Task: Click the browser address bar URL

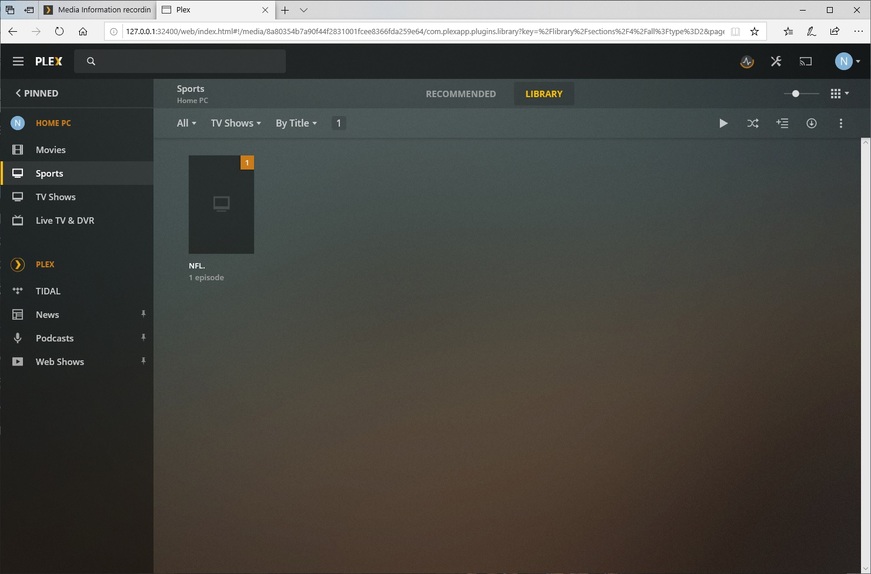Action: tap(425, 32)
